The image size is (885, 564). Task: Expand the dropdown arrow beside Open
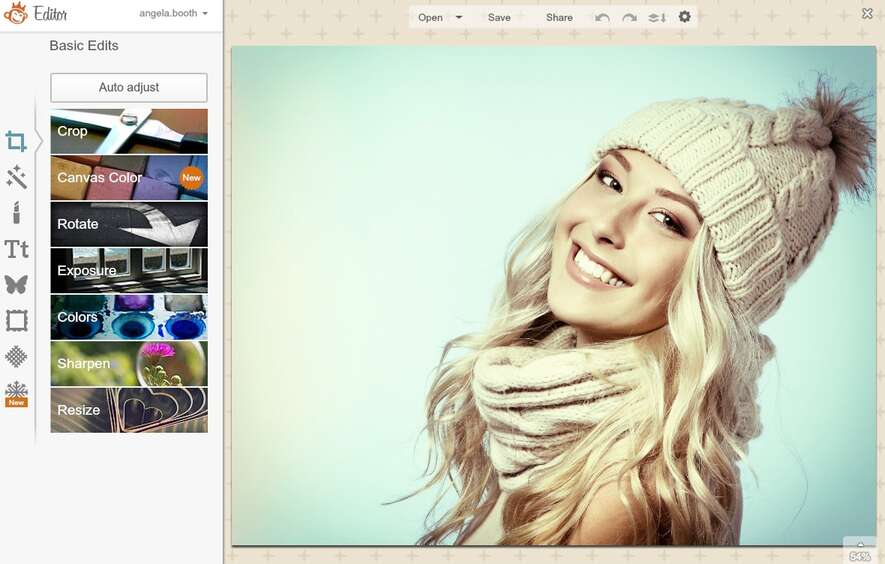tap(459, 17)
